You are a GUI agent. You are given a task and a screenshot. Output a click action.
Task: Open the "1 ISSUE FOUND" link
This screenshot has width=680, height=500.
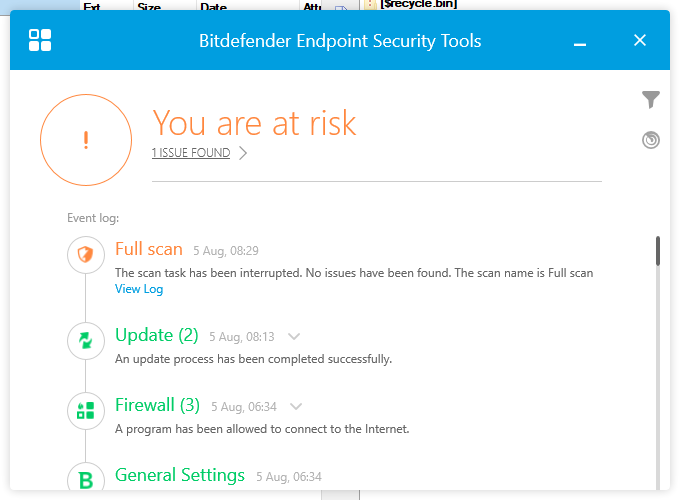click(191, 153)
